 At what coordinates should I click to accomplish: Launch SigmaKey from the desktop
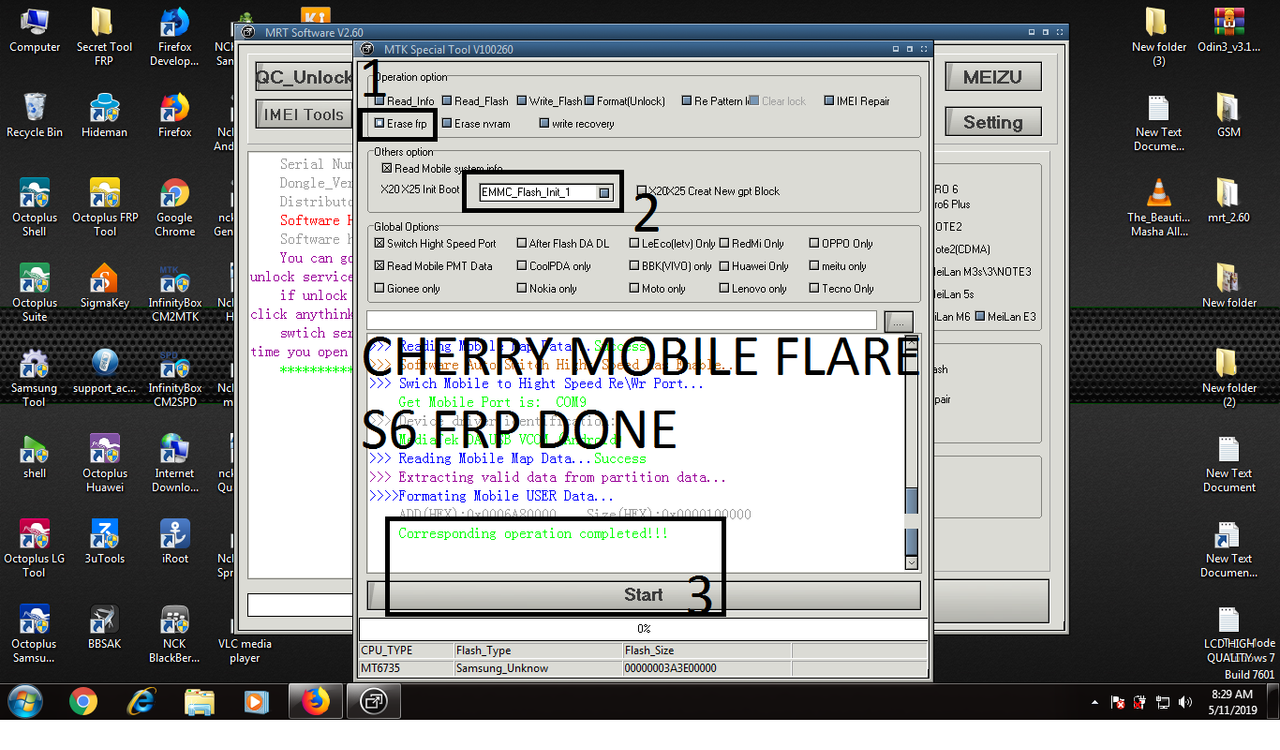[104, 285]
